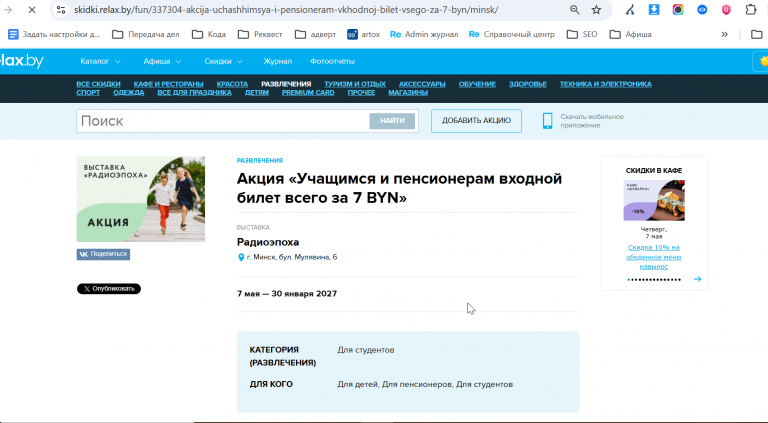Show more bookmarks with the double chevron
768x423 pixels.
click(724, 34)
